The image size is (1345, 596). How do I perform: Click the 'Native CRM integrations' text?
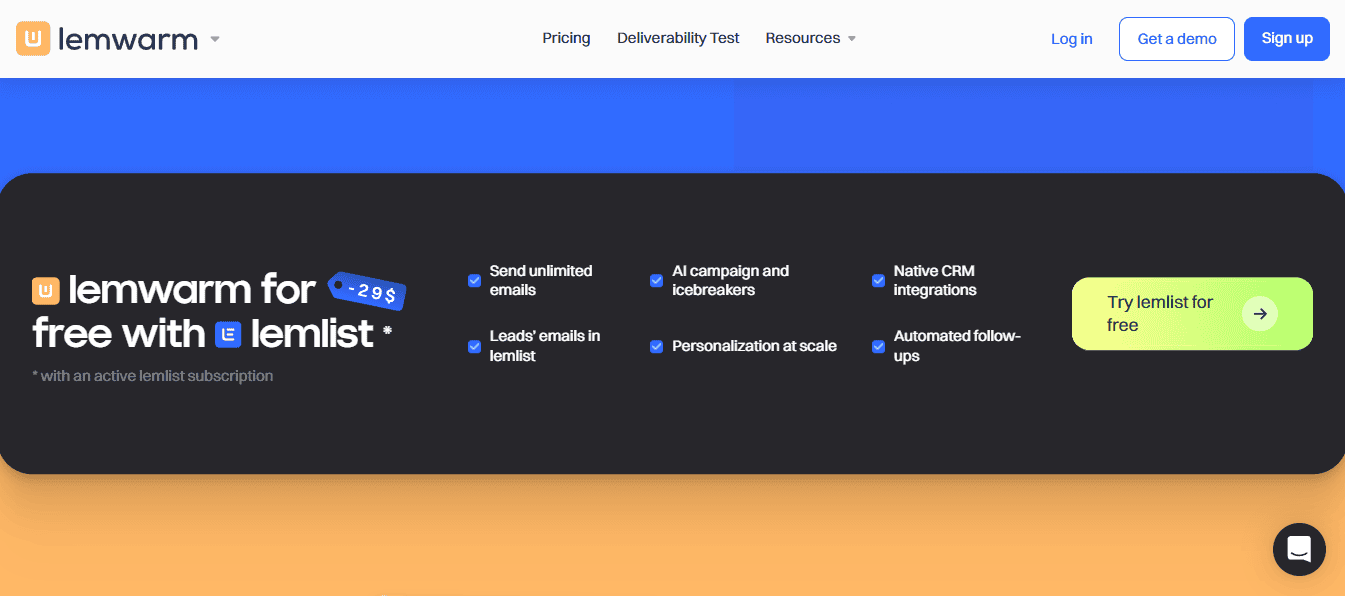[x=935, y=280]
